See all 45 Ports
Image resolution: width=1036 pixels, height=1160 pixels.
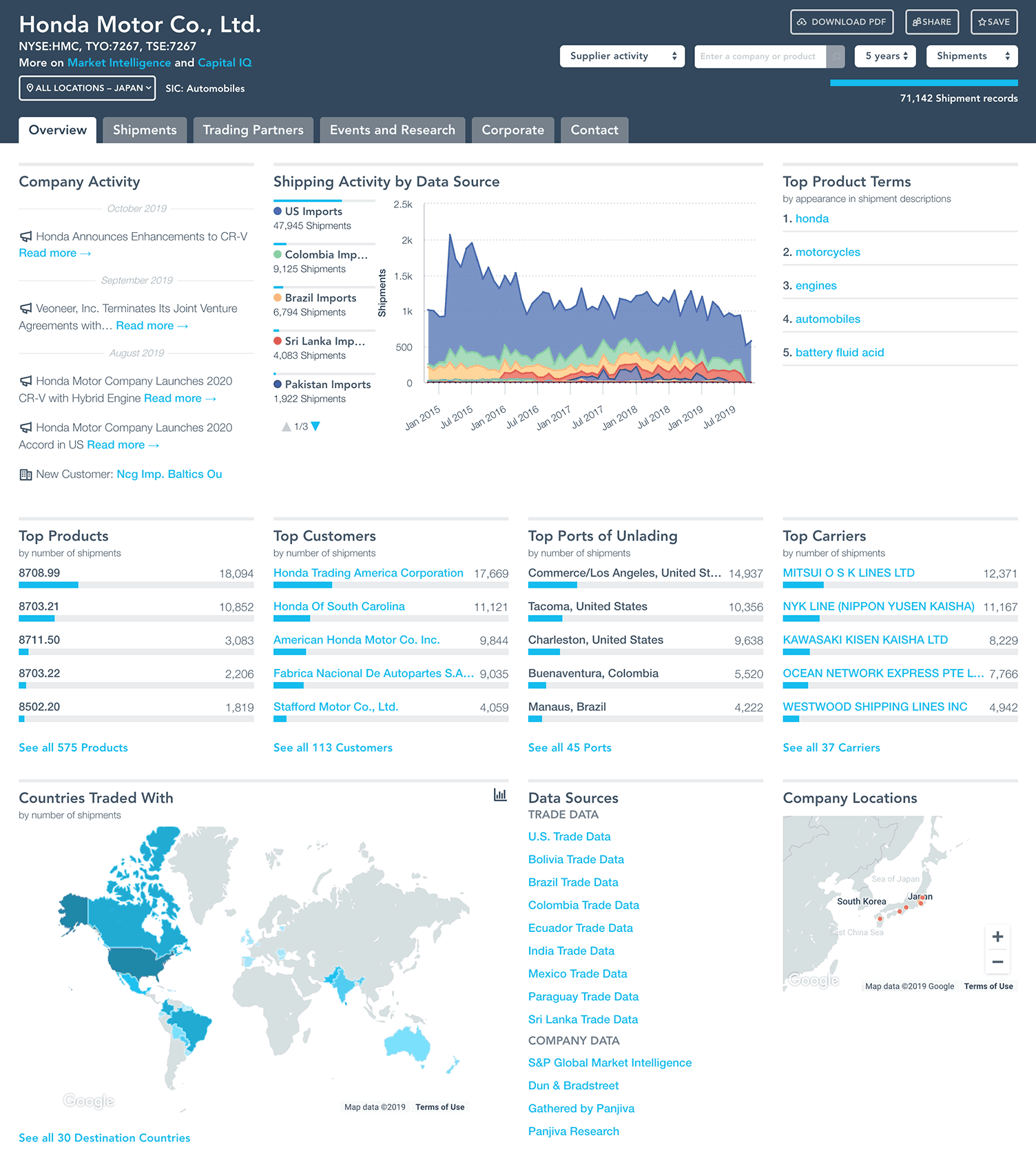pyautogui.click(x=570, y=748)
